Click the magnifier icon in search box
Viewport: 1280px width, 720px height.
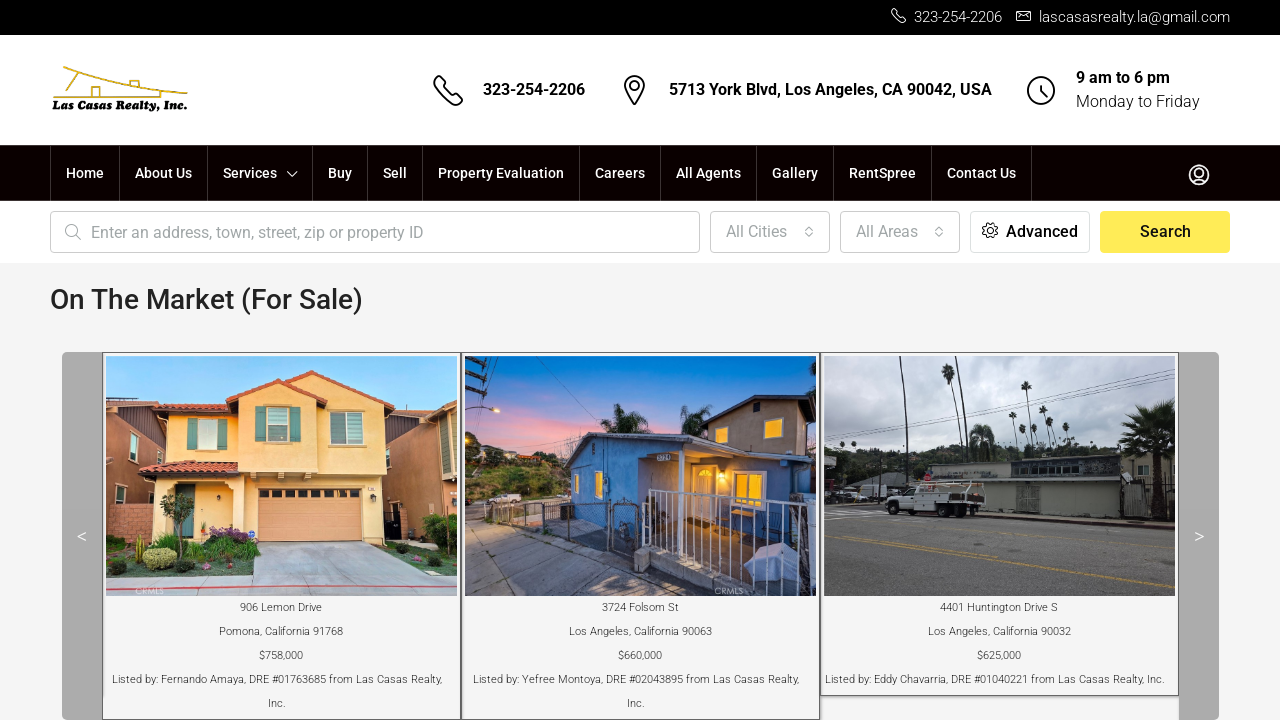72,232
